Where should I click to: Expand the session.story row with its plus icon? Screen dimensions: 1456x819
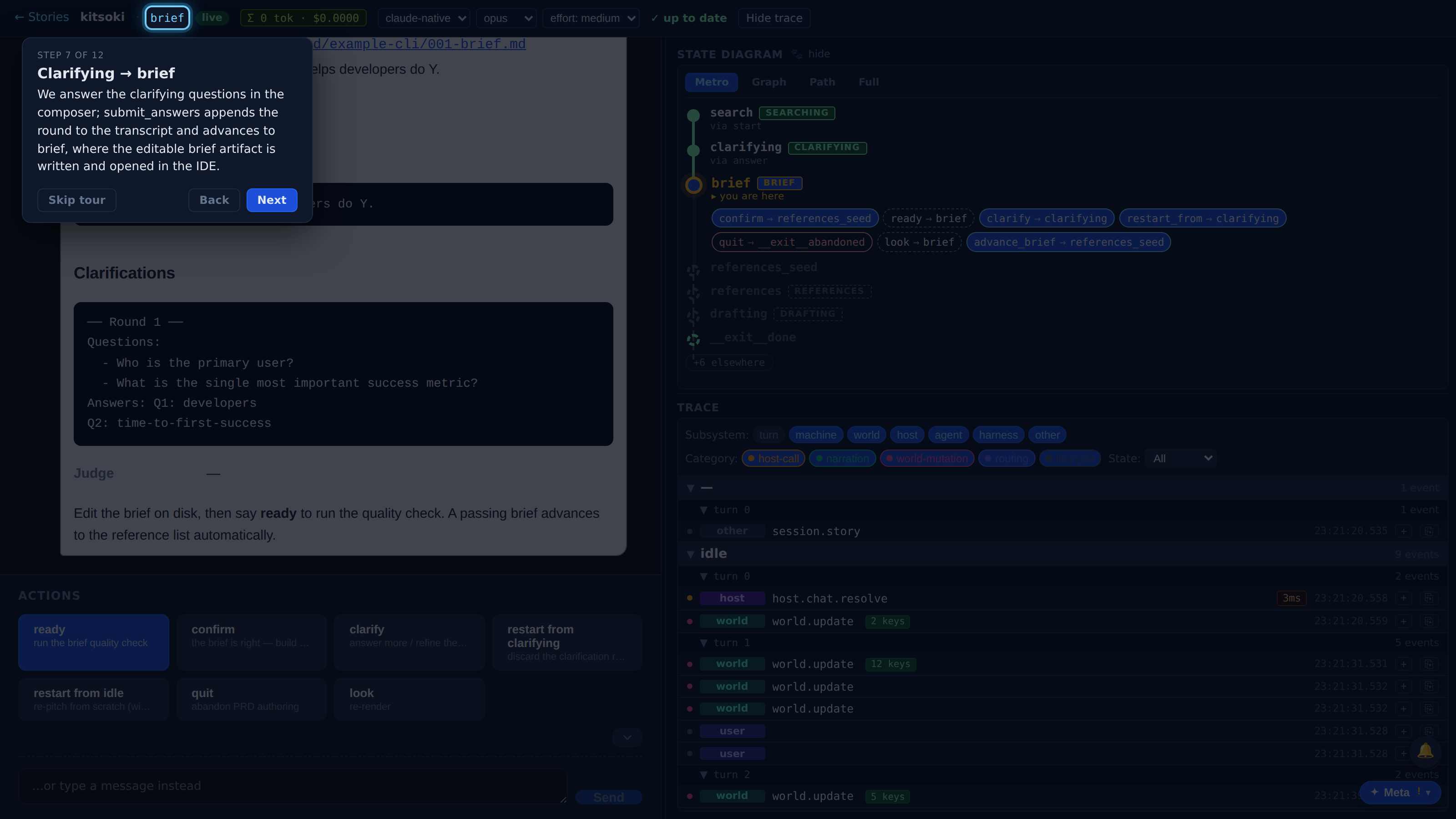(1403, 531)
